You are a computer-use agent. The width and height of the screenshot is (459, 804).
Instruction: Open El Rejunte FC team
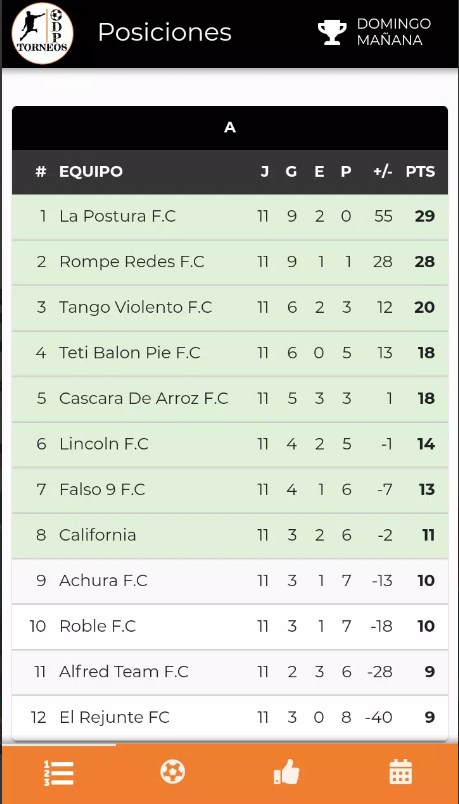click(114, 718)
